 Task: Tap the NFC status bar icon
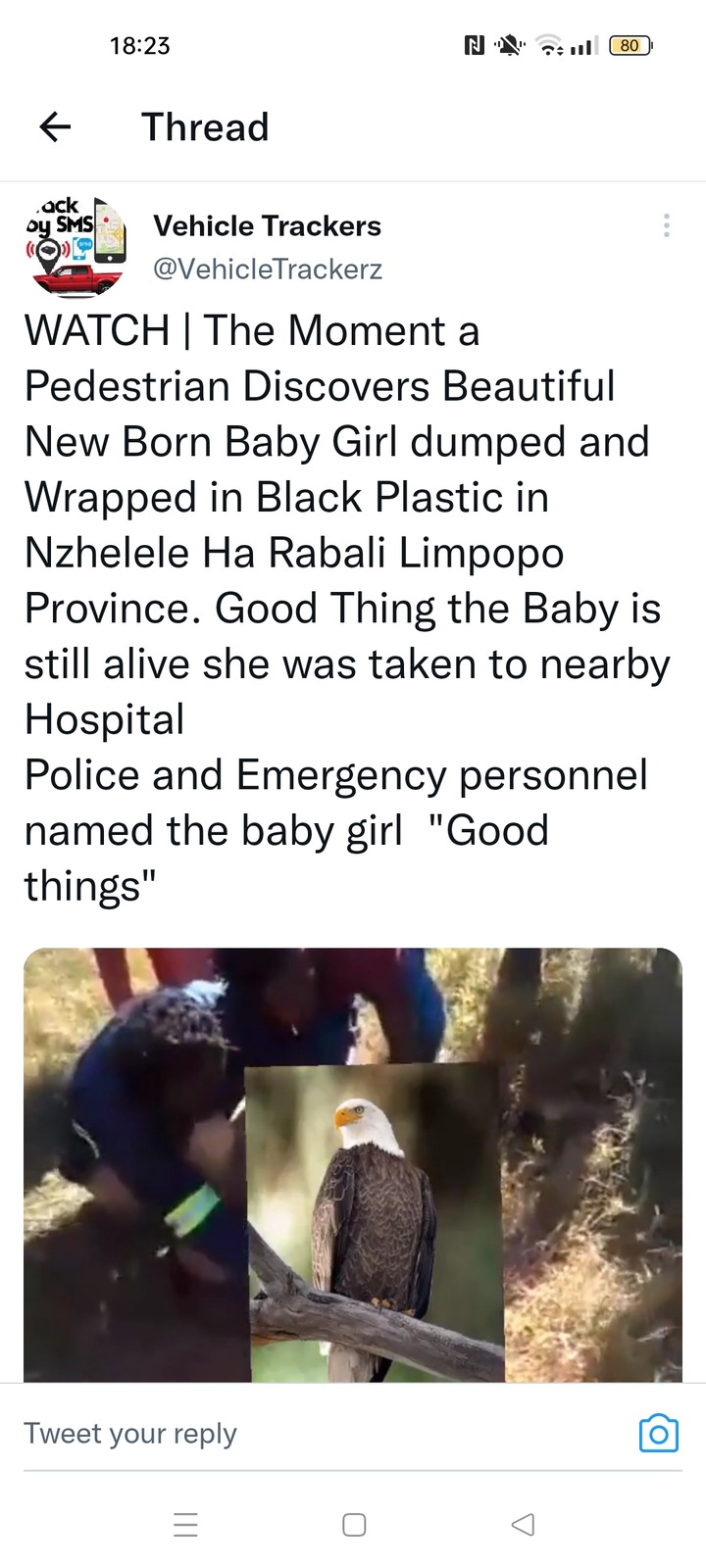point(475,45)
